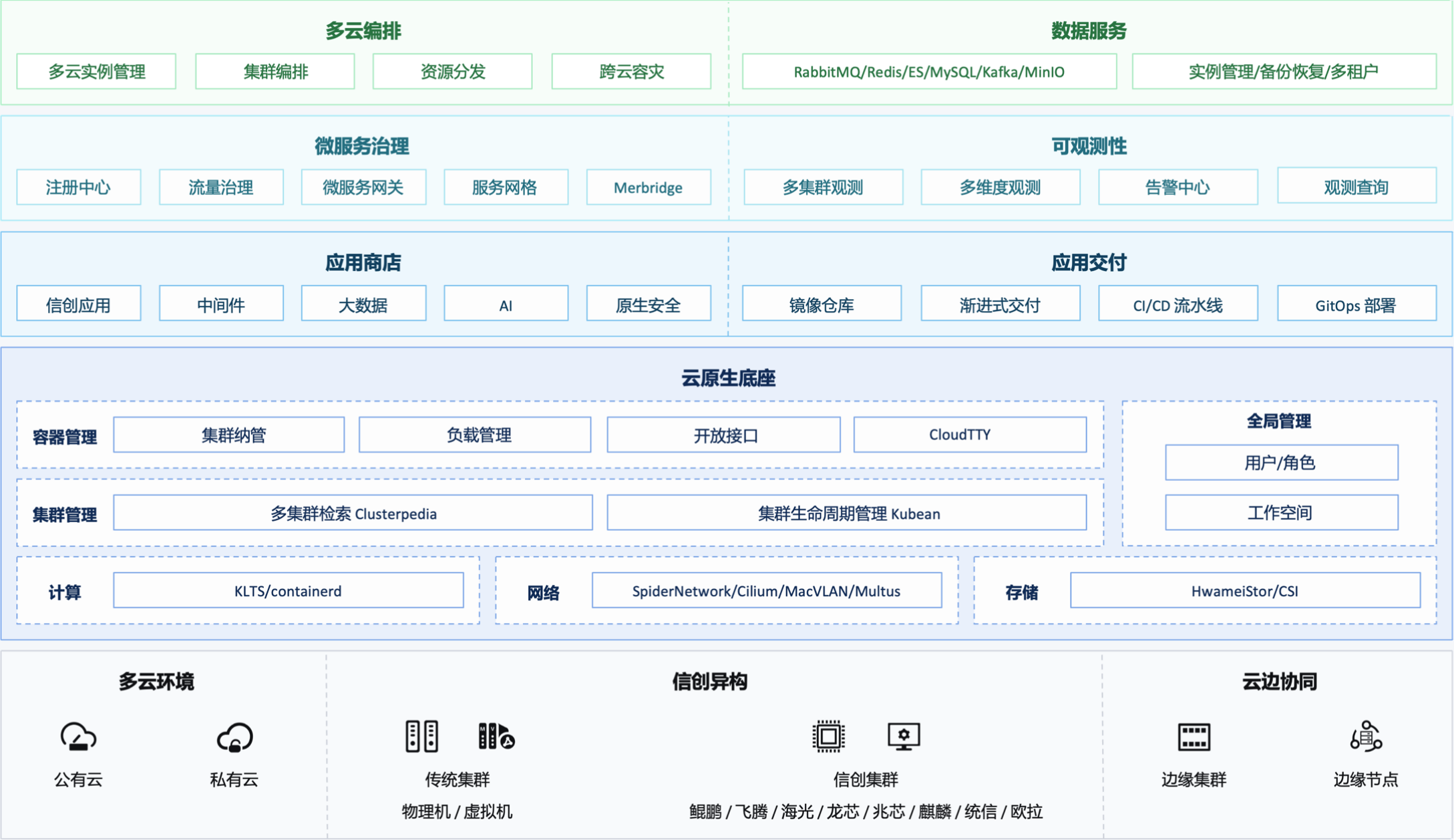
Task: Click the 计算 label
Action: [64, 592]
